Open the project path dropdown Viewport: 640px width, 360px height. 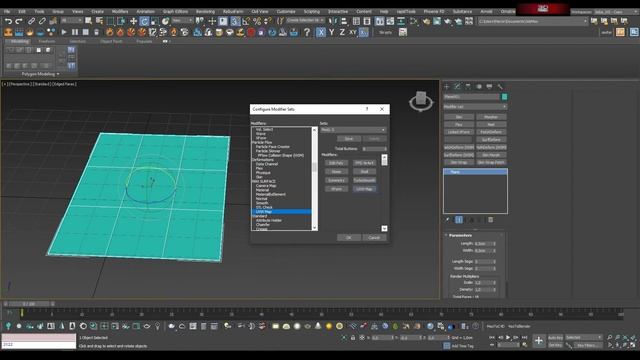pos(533,21)
